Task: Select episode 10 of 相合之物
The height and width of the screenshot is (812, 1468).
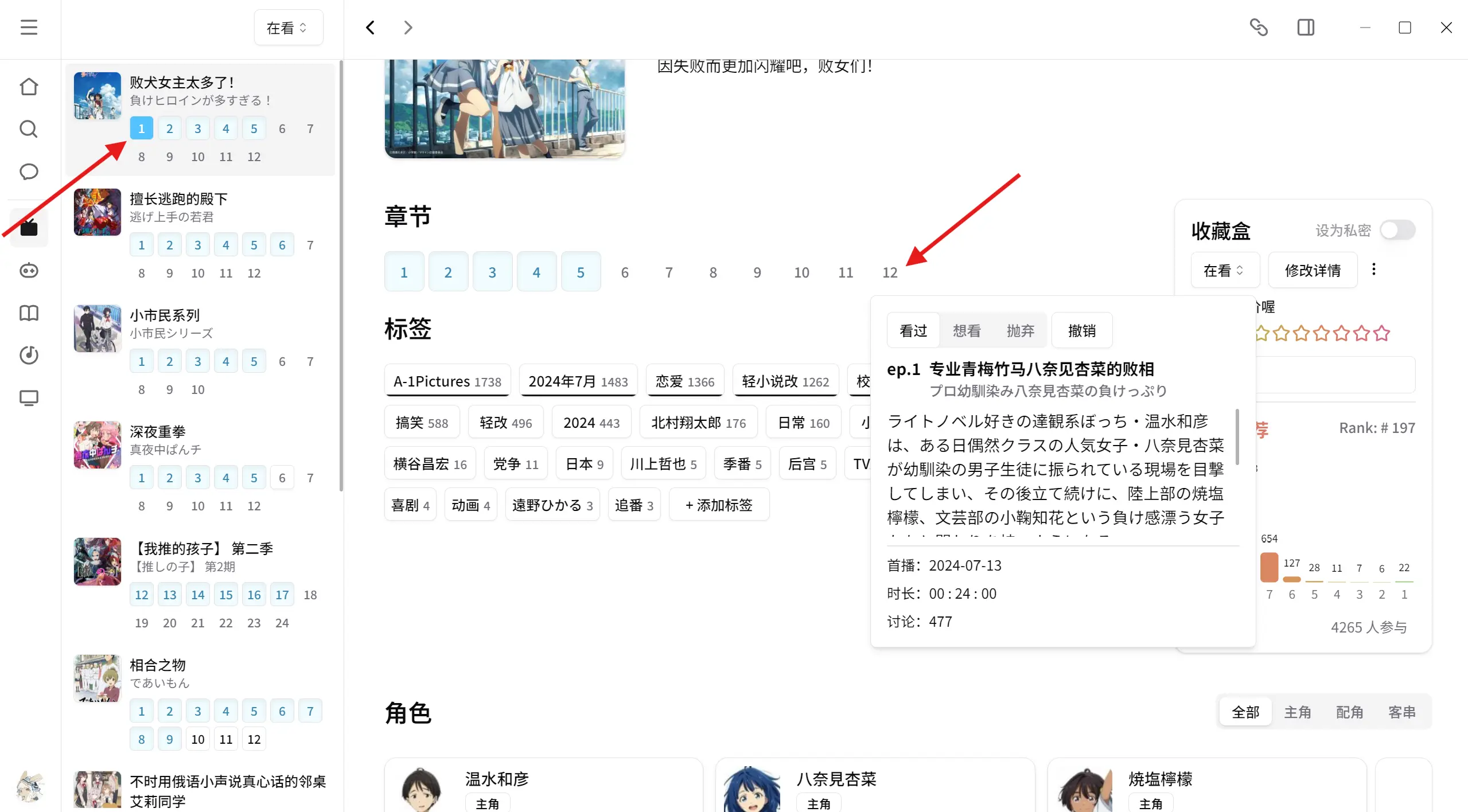Action: (x=198, y=739)
